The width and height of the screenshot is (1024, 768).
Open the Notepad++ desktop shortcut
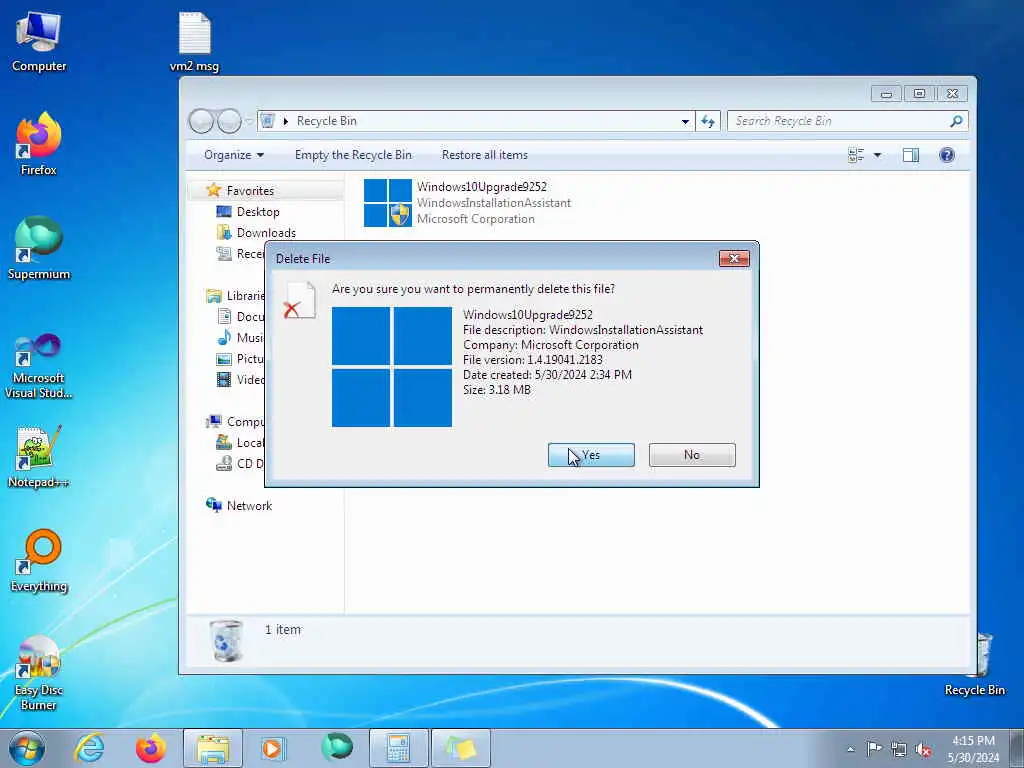pyautogui.click(x=39, y=456)
